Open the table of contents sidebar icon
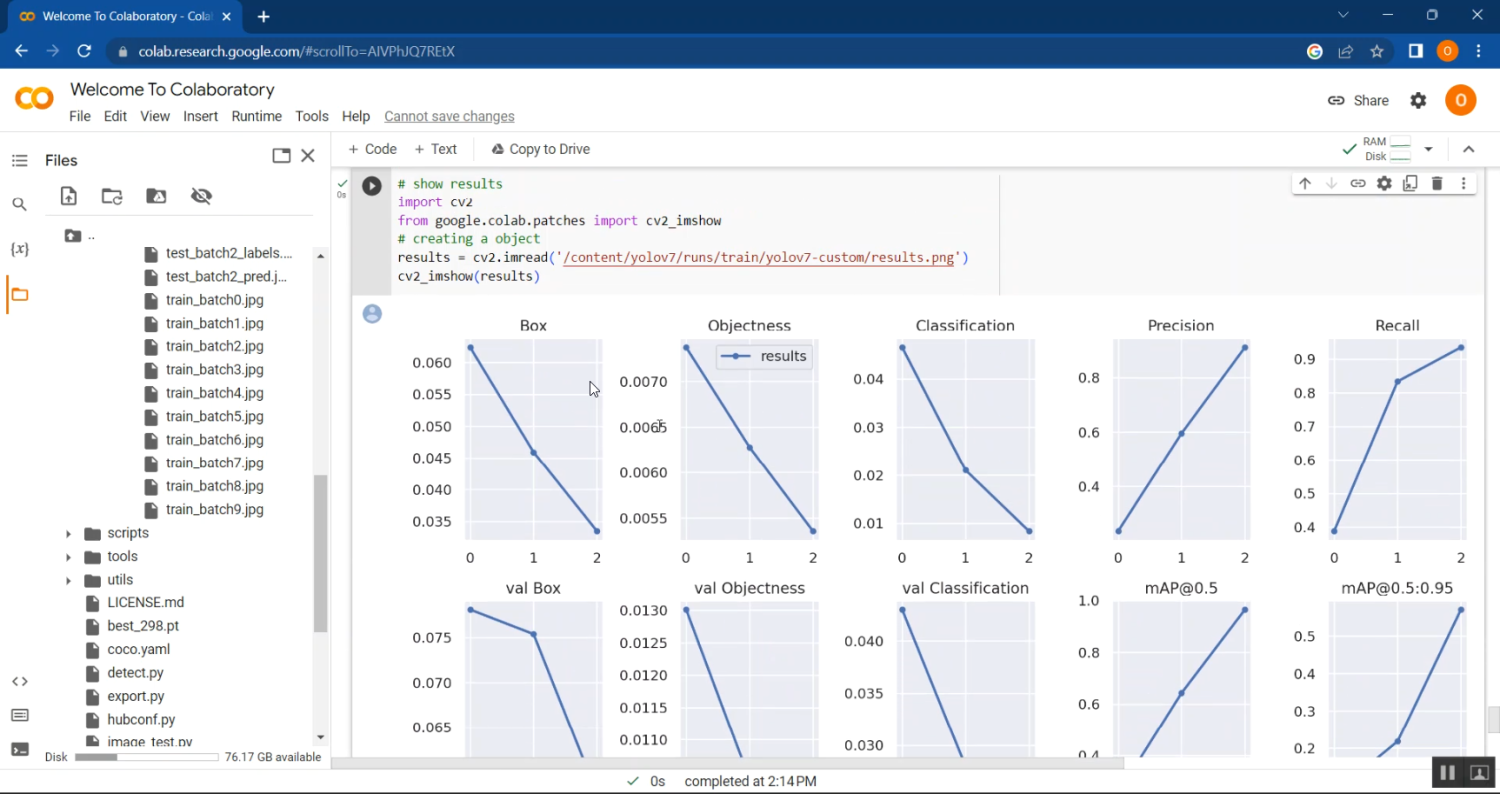Screen dimensions: 1500x794 19,160
